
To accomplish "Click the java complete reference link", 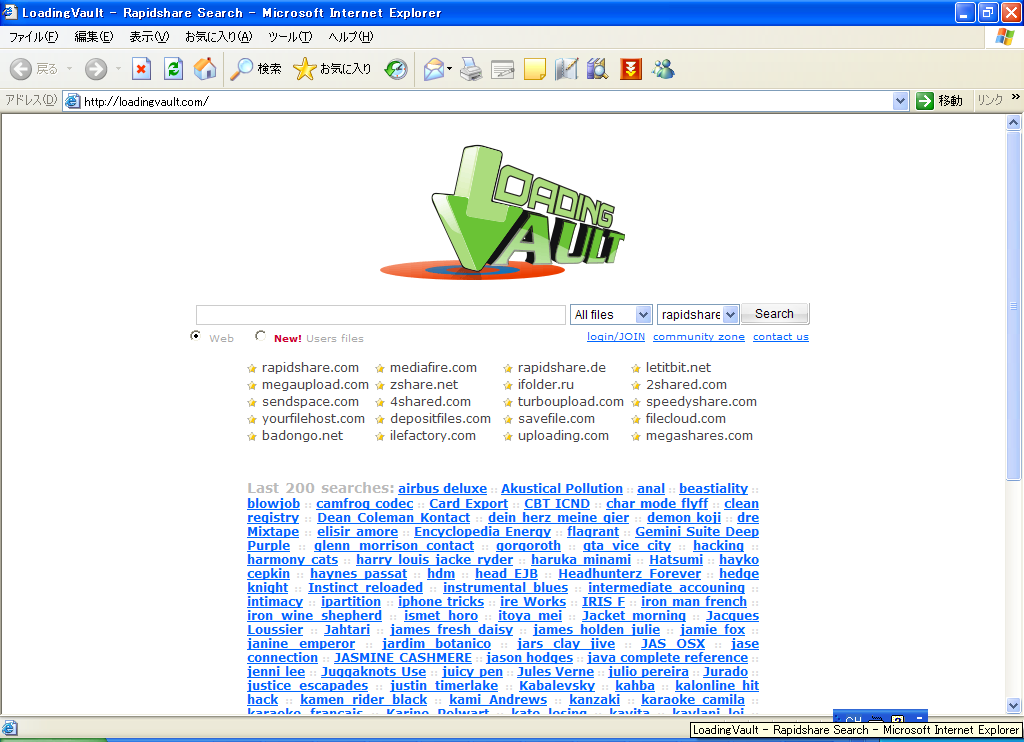I will click(667, 658).
